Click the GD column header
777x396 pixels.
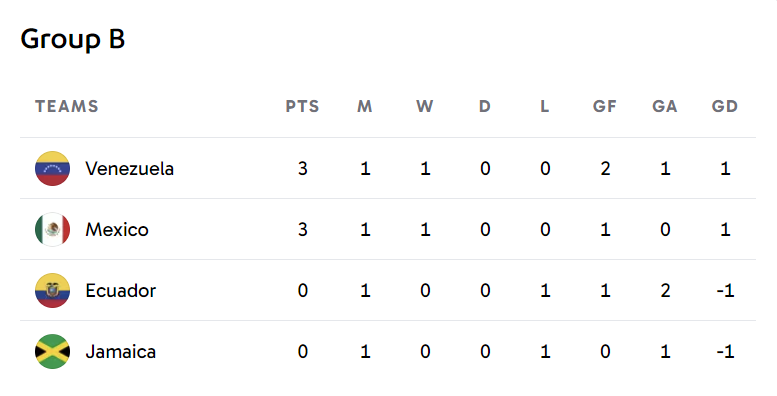(725, 106)
